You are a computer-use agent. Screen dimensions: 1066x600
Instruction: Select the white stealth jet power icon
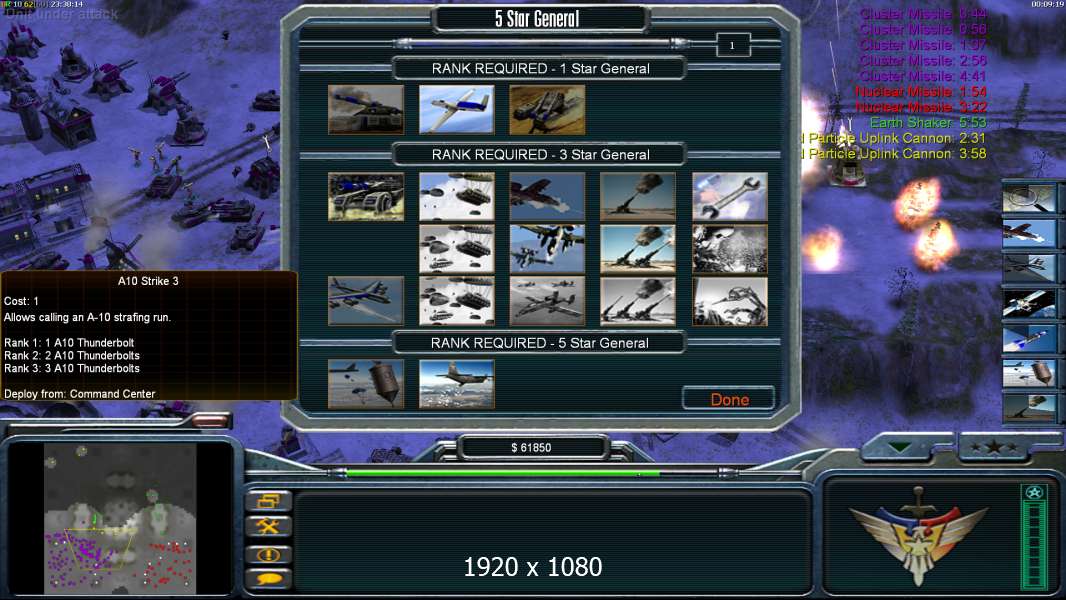pos(456,109)
